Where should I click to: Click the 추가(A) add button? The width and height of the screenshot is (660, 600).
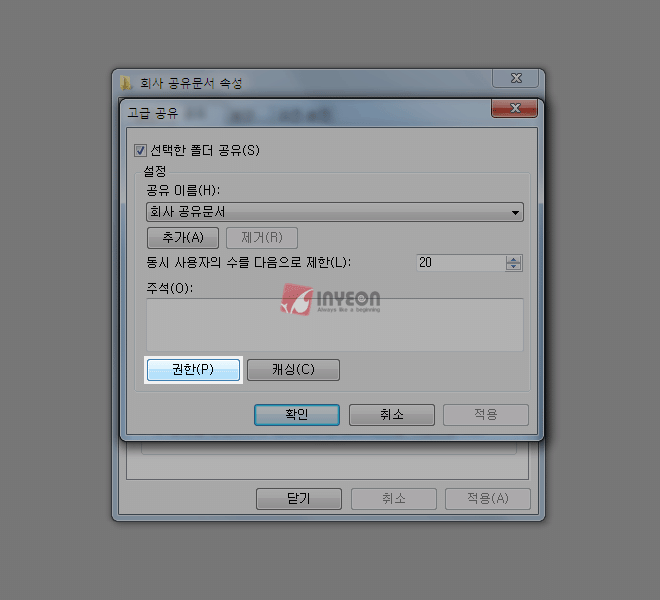pyautogui.click(x=183, y=238)
